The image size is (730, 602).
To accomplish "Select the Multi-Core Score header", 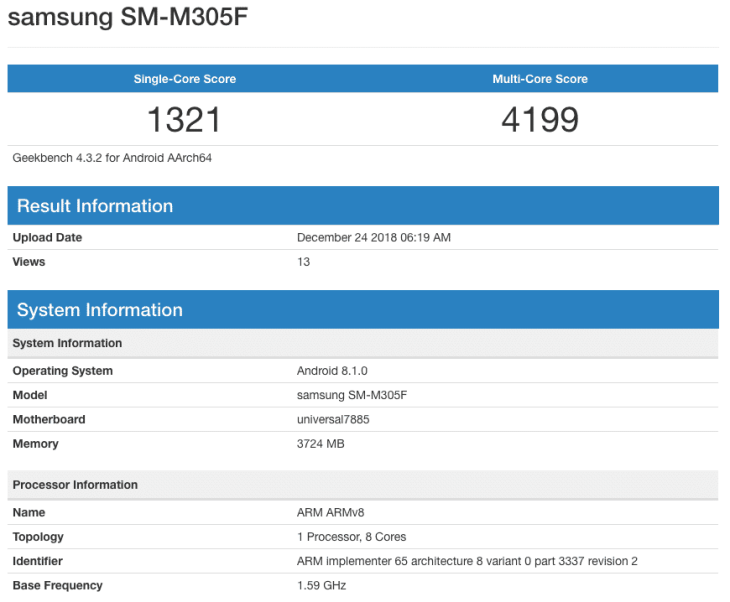I will click(x=540, y=79).
